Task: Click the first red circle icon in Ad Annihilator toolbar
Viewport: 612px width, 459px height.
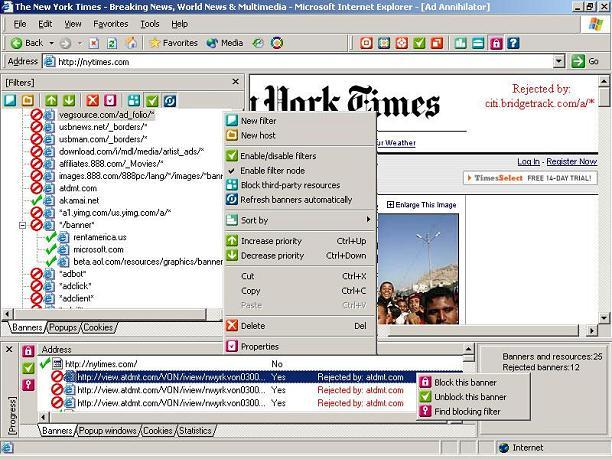Action: tap(366, 43)
